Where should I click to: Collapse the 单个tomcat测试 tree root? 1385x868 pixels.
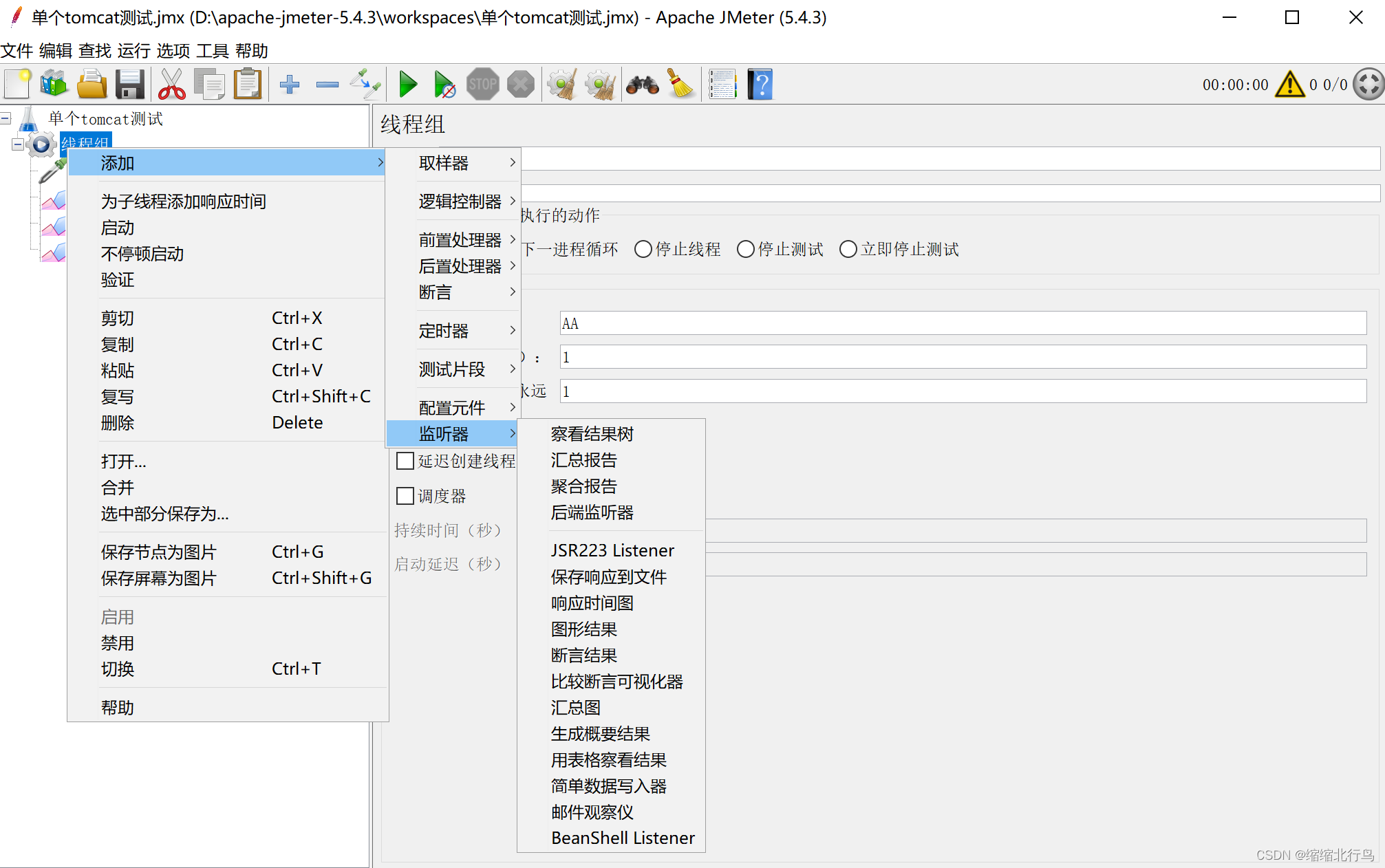tap(6, 118)
